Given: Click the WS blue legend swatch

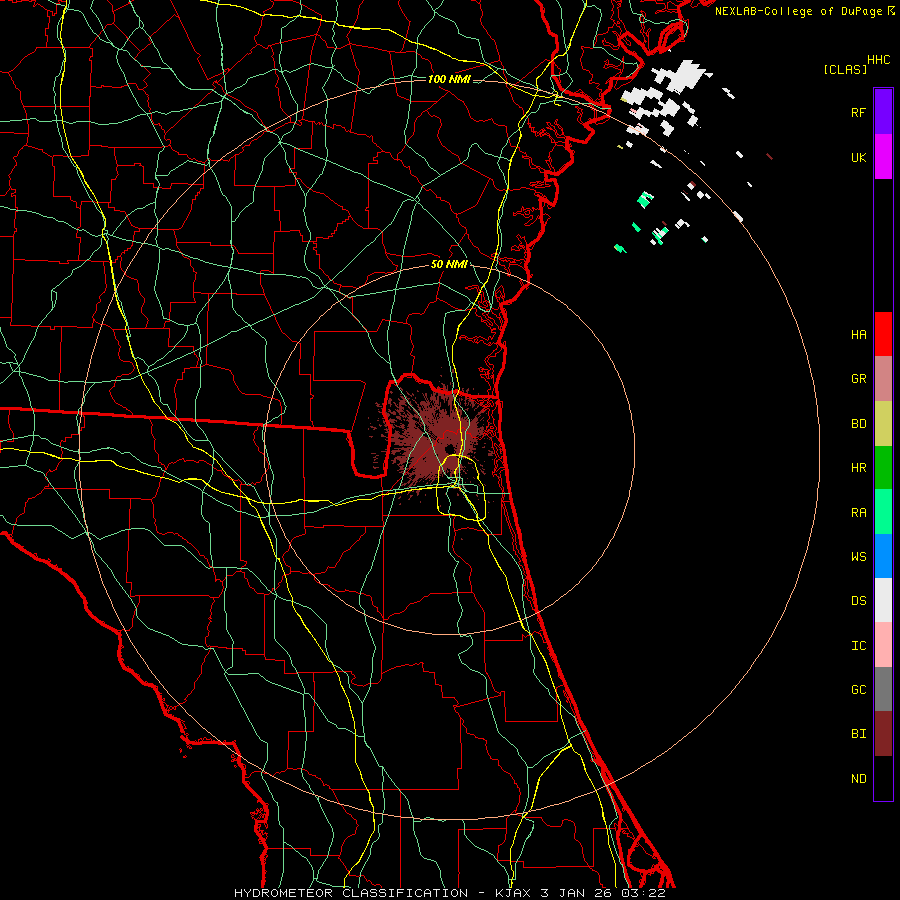Looking at the screenshot, I should (883, 556).
